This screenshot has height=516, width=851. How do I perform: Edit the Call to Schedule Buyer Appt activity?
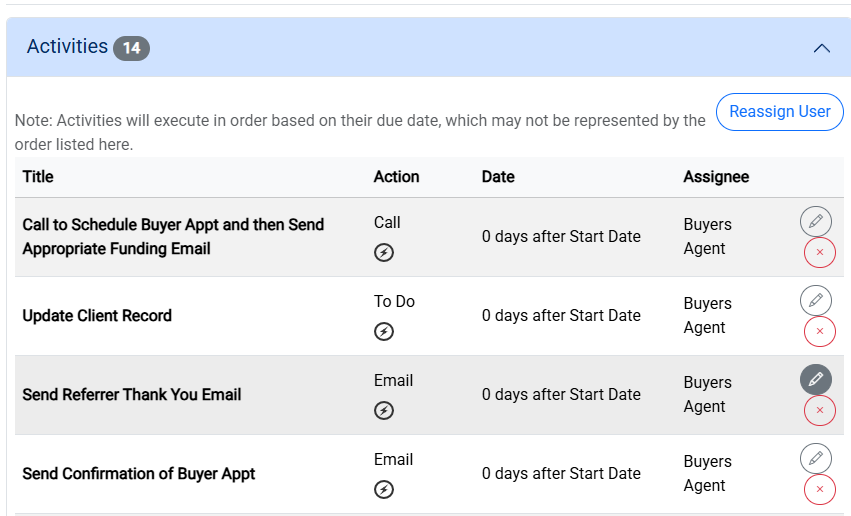[816, 221]
